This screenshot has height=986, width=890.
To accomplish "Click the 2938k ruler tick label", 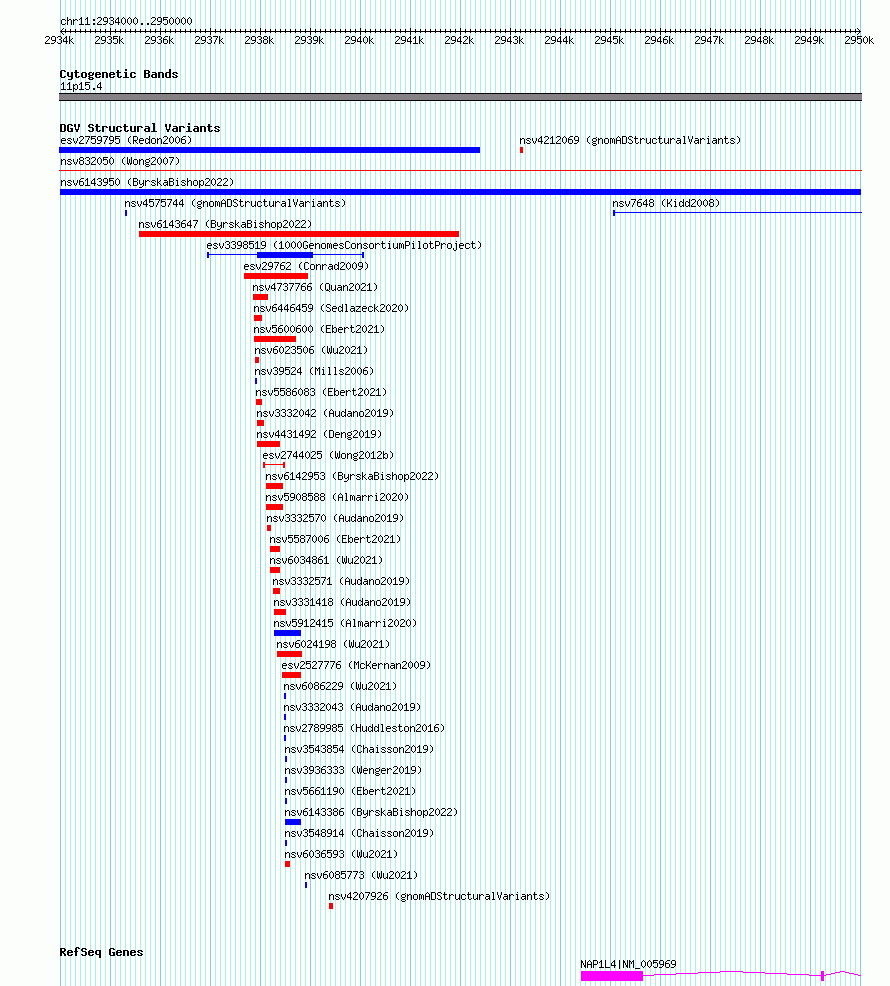I will (x=259, y=40).
